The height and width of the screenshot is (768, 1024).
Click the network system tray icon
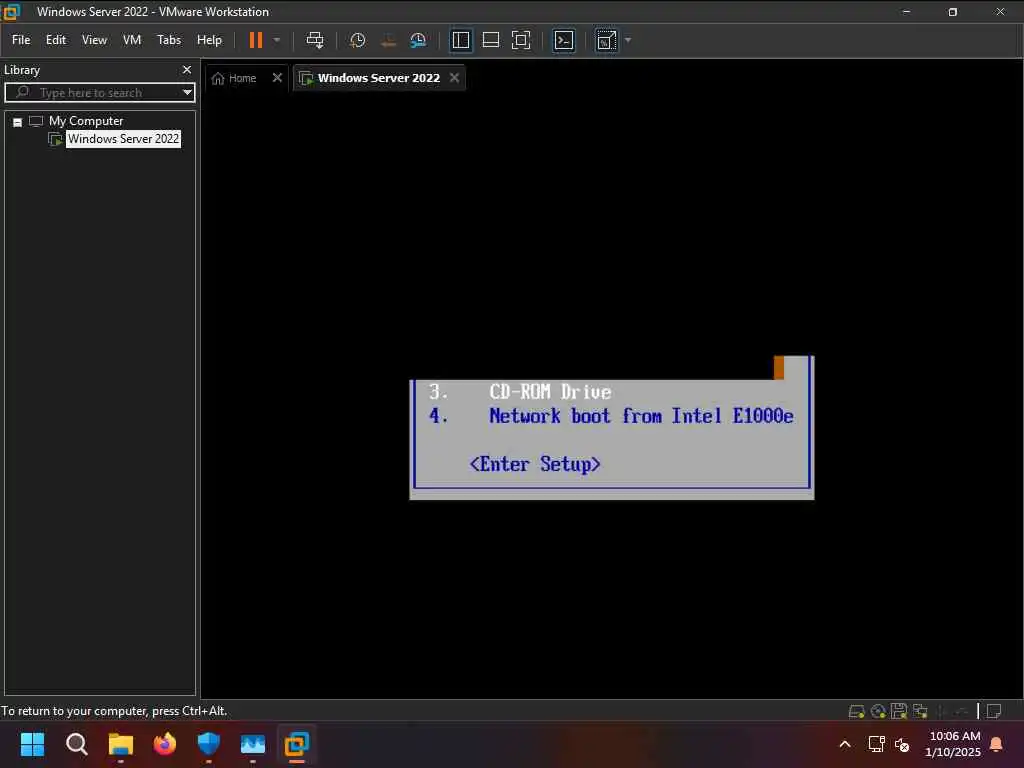[876, 744]
